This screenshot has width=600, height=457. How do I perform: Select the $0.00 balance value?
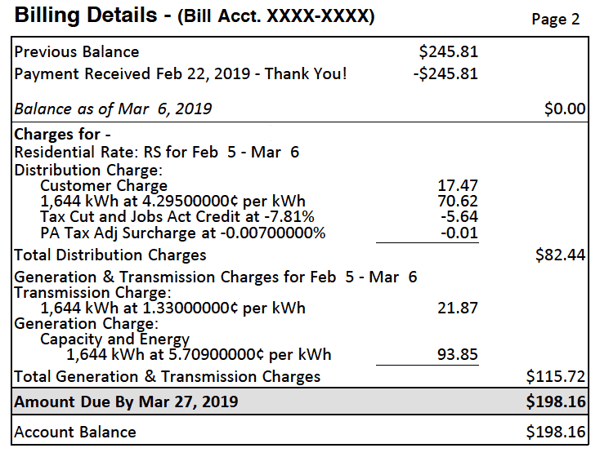click(564, 109)
